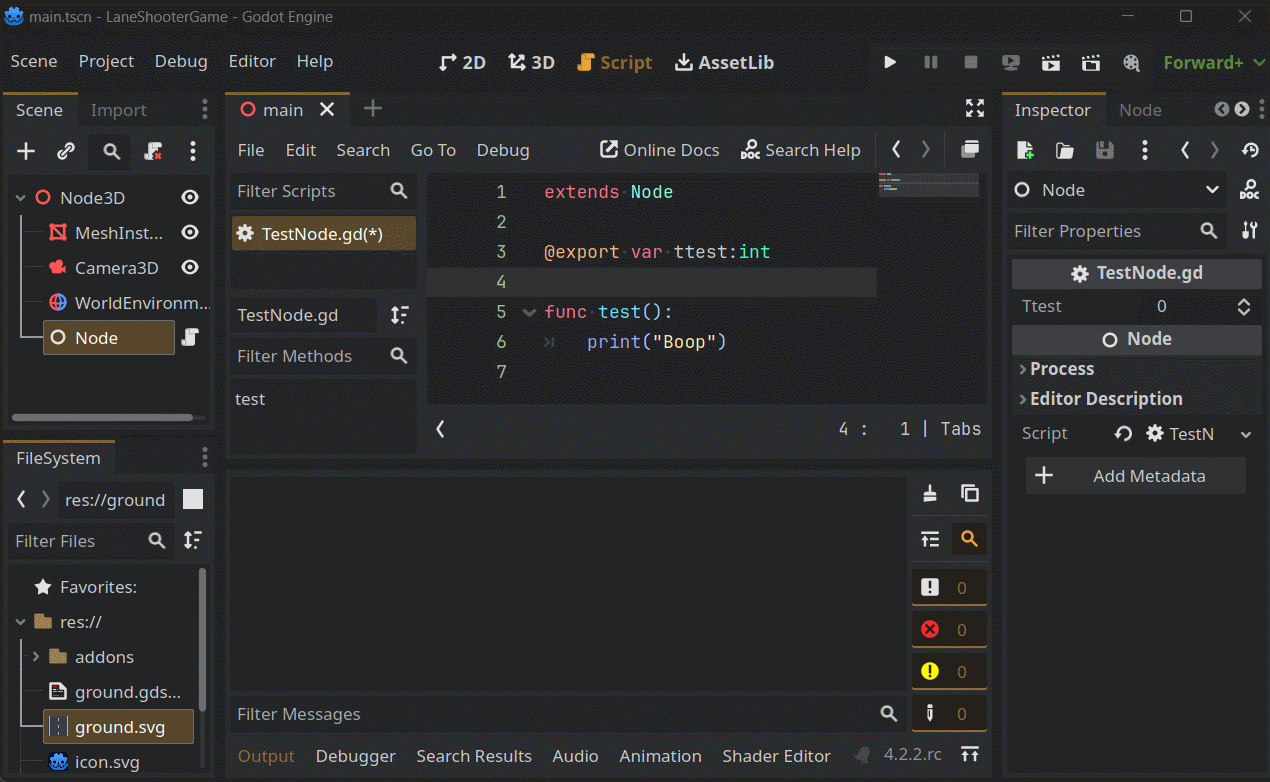
Task: Hide the Camera3D node
Action: [x=190, y=267]
